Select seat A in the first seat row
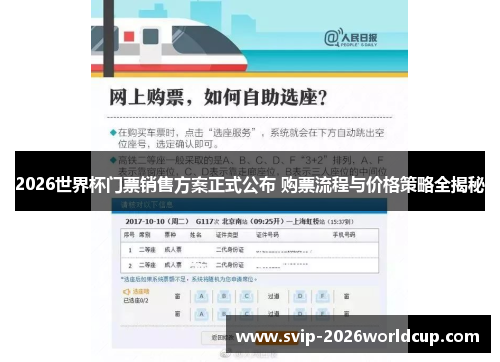Viewport: 500px width, 362px height. (x=201, y=296)
